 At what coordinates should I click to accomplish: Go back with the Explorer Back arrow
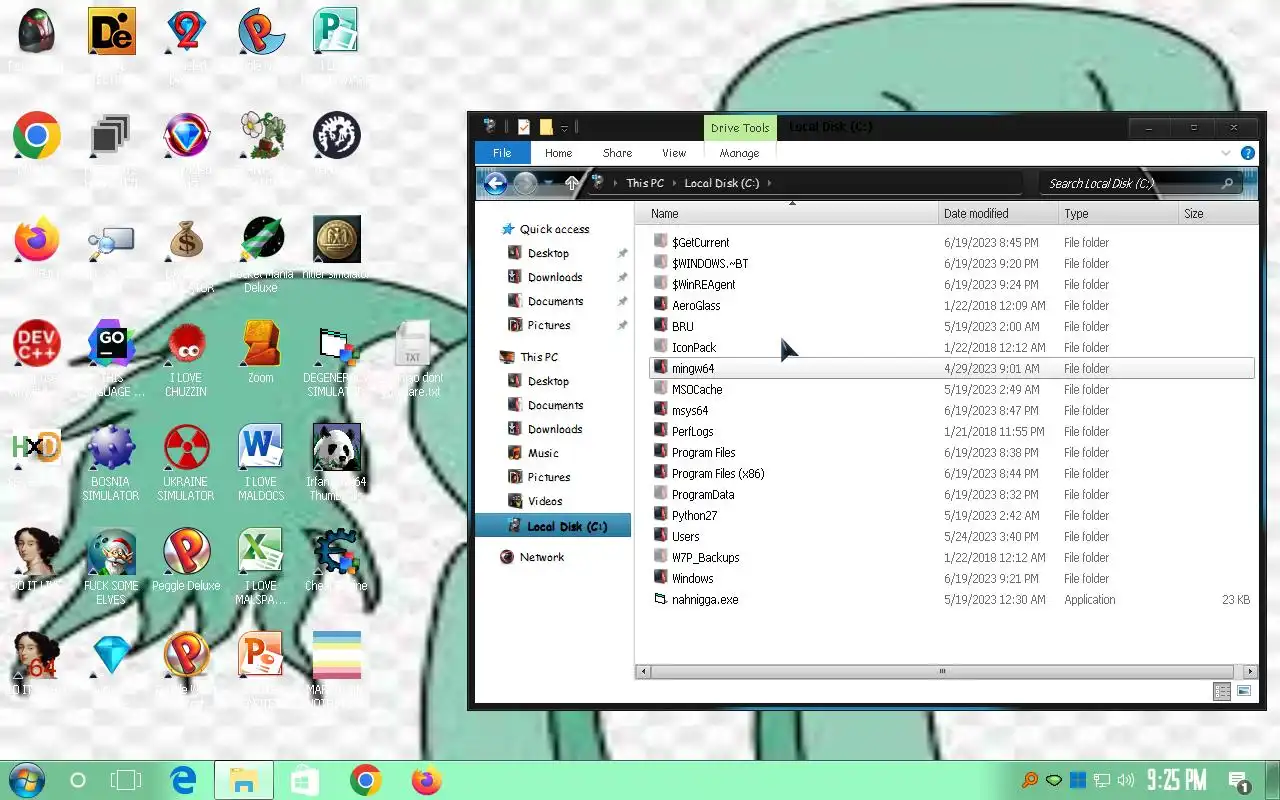pos(495,183)
